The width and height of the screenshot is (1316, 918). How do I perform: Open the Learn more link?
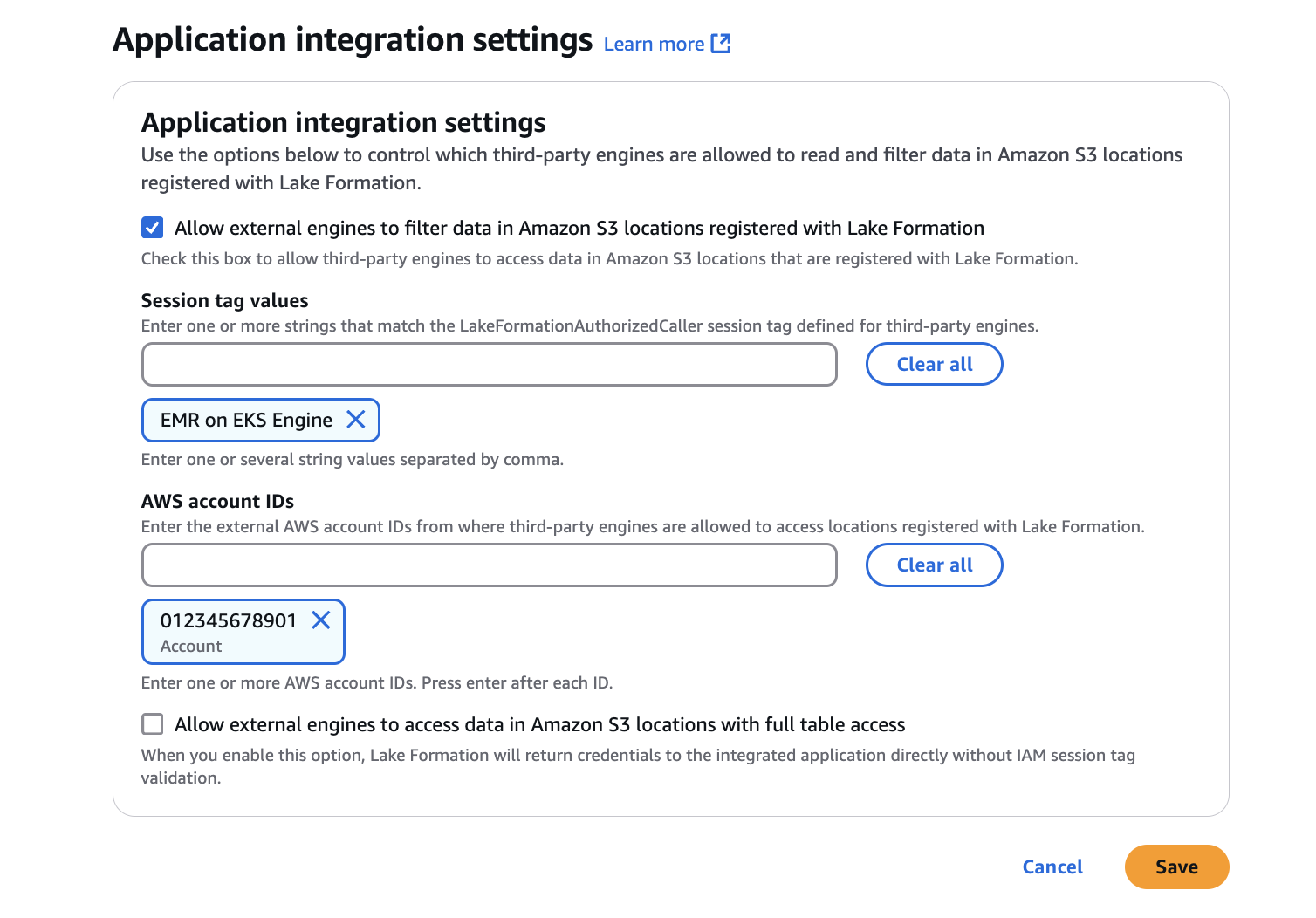coord(655,43)
